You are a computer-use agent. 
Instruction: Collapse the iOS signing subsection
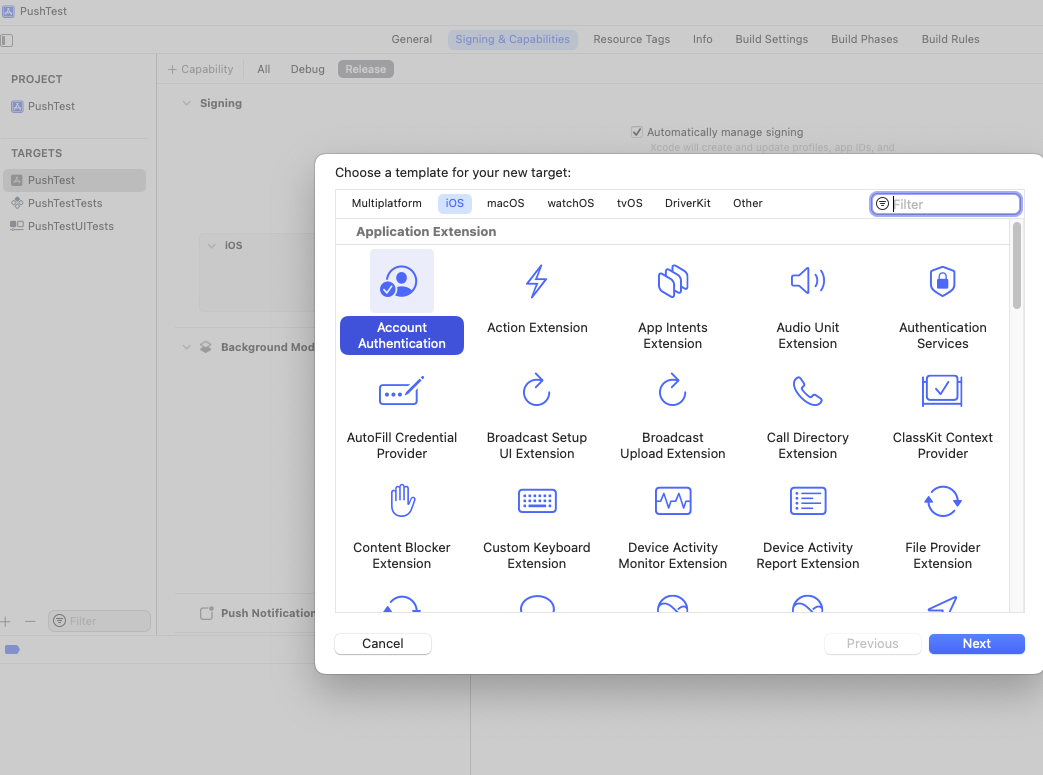(211, 245)
